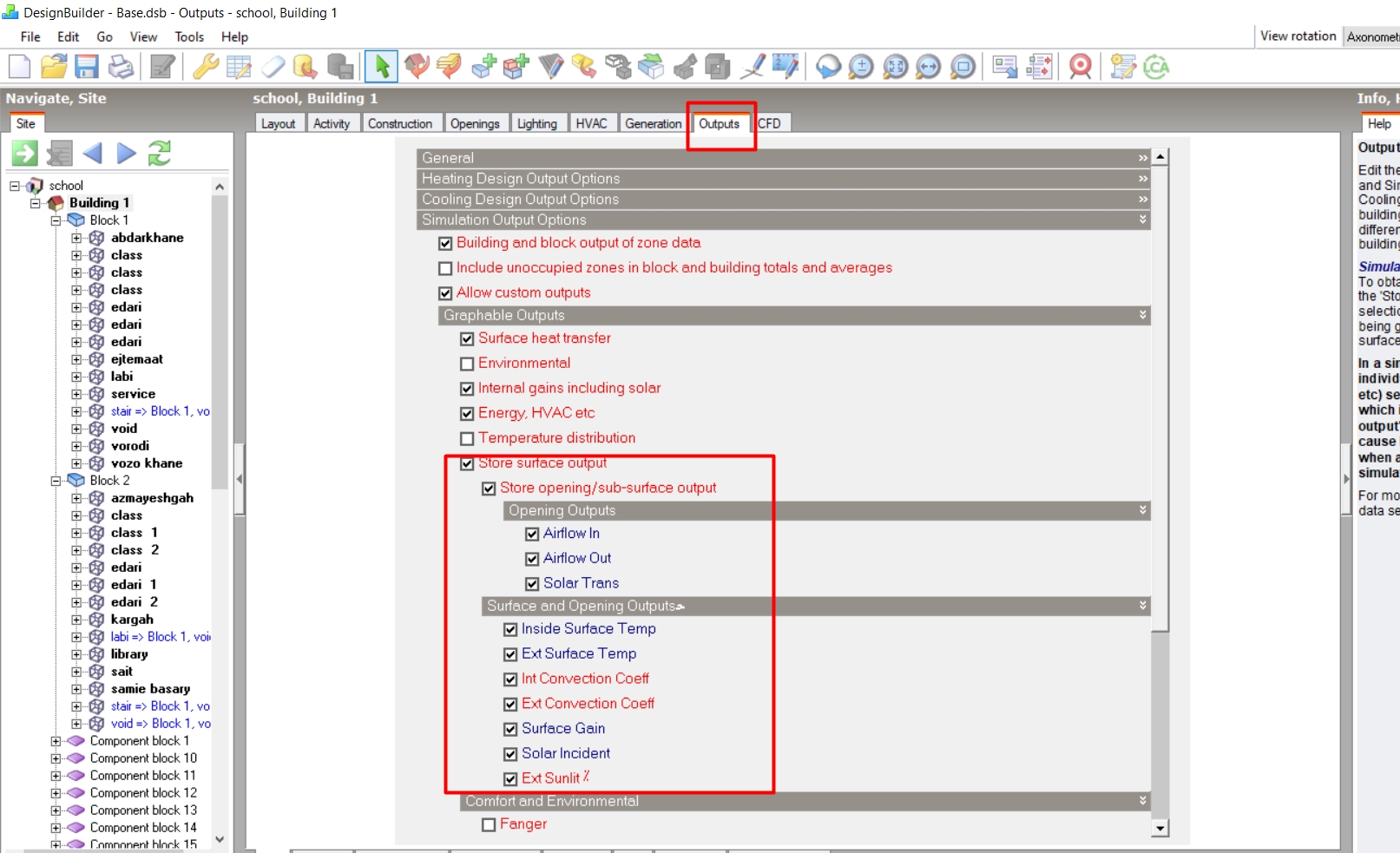Image resolution: width=1400 pixels, height=853 pixels.
Task: Click the orbit view rotate icon
Action: coord(828,67)
